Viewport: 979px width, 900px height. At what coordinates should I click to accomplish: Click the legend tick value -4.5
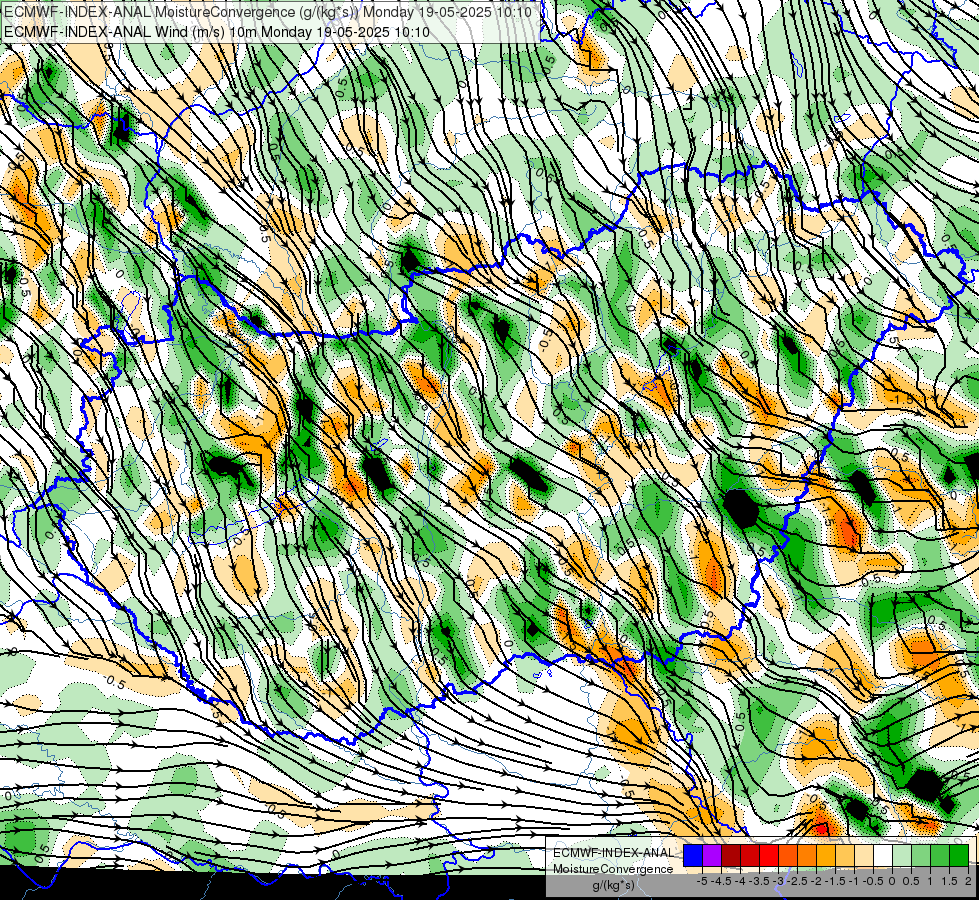[x=722, y=881]
